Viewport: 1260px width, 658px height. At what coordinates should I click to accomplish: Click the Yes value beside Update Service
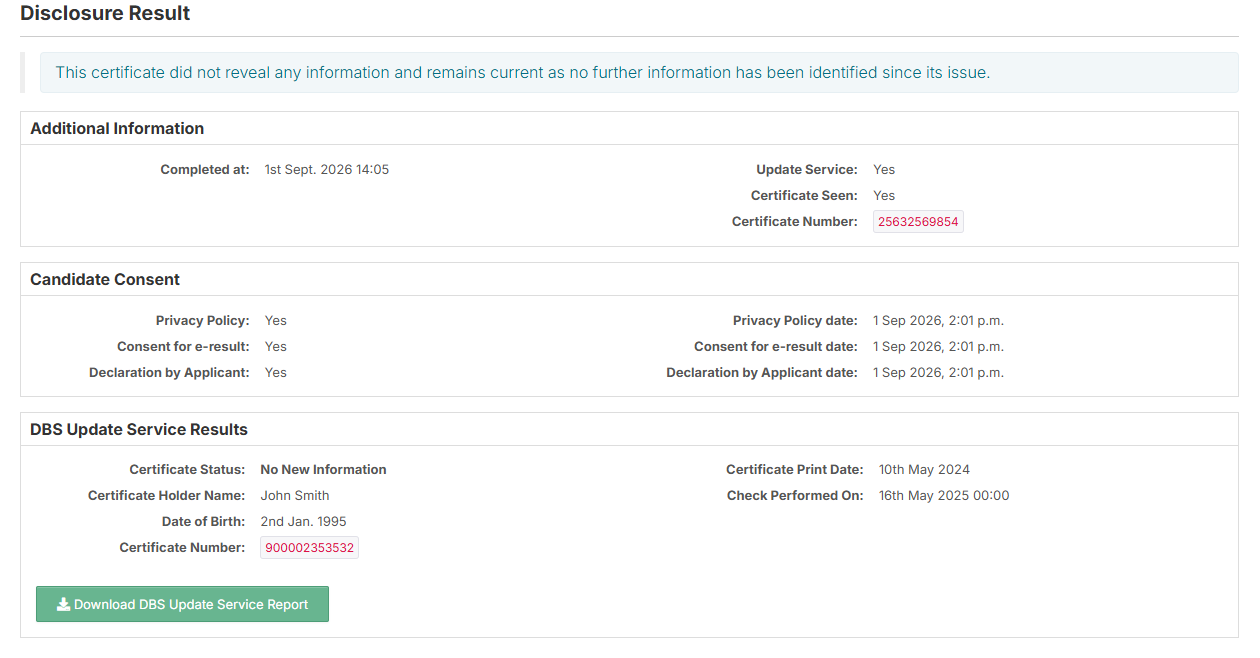pos(884,170)
